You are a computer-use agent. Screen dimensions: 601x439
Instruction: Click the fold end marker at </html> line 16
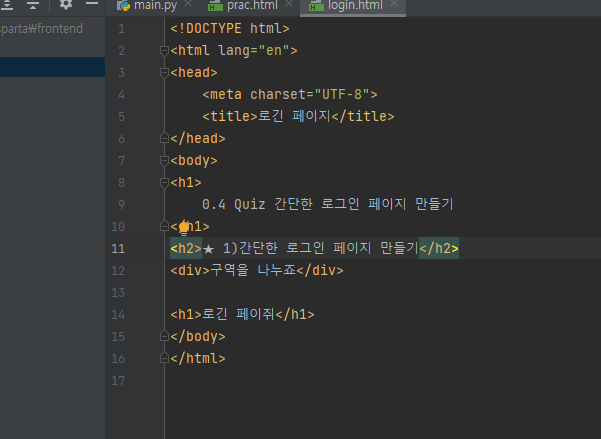coord(164,359)
